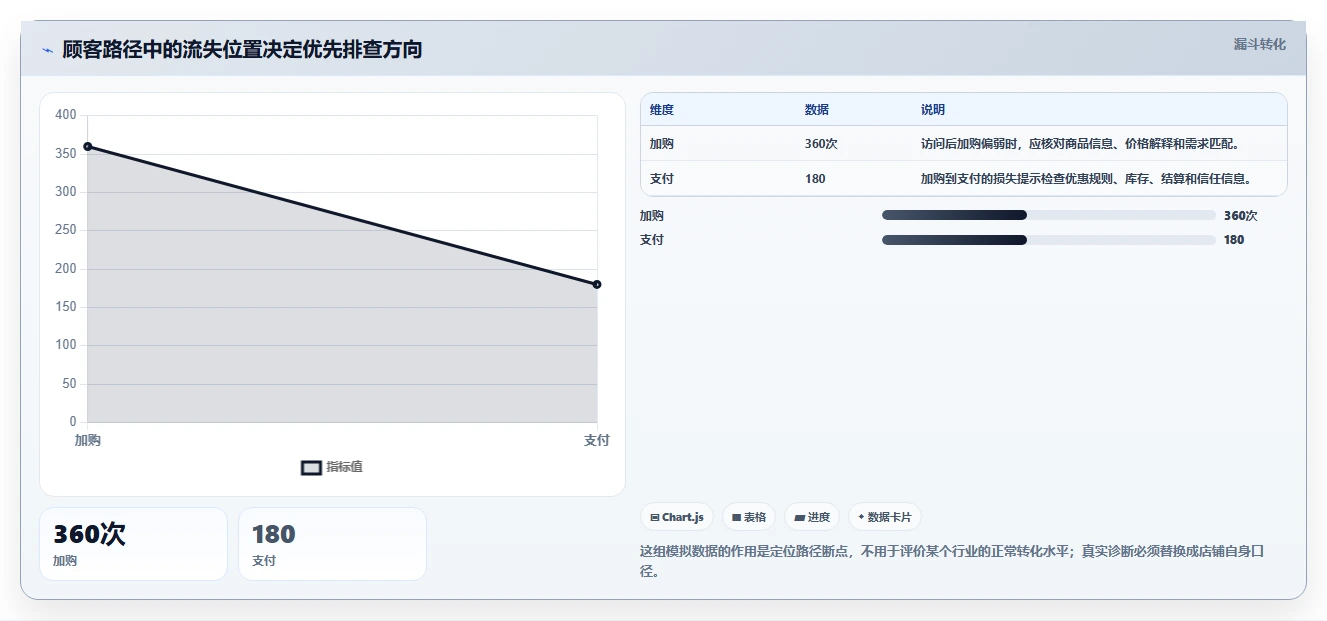Click description starting 访问后加购偏弱时
1327x621 pixels.
tap(1080, 144)
